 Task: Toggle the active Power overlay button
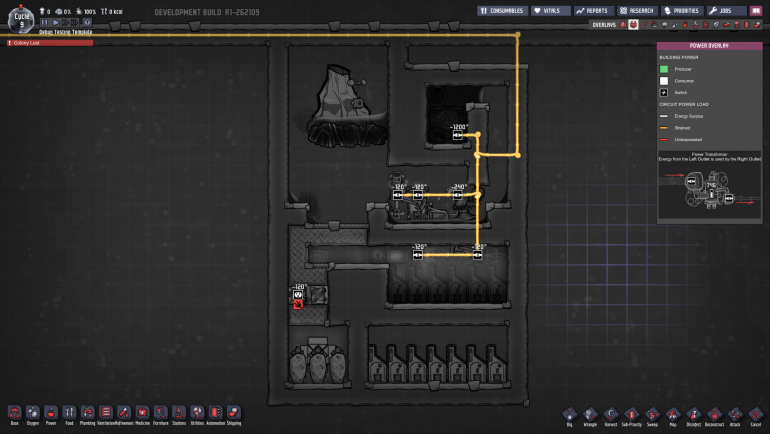click(632, 24)
